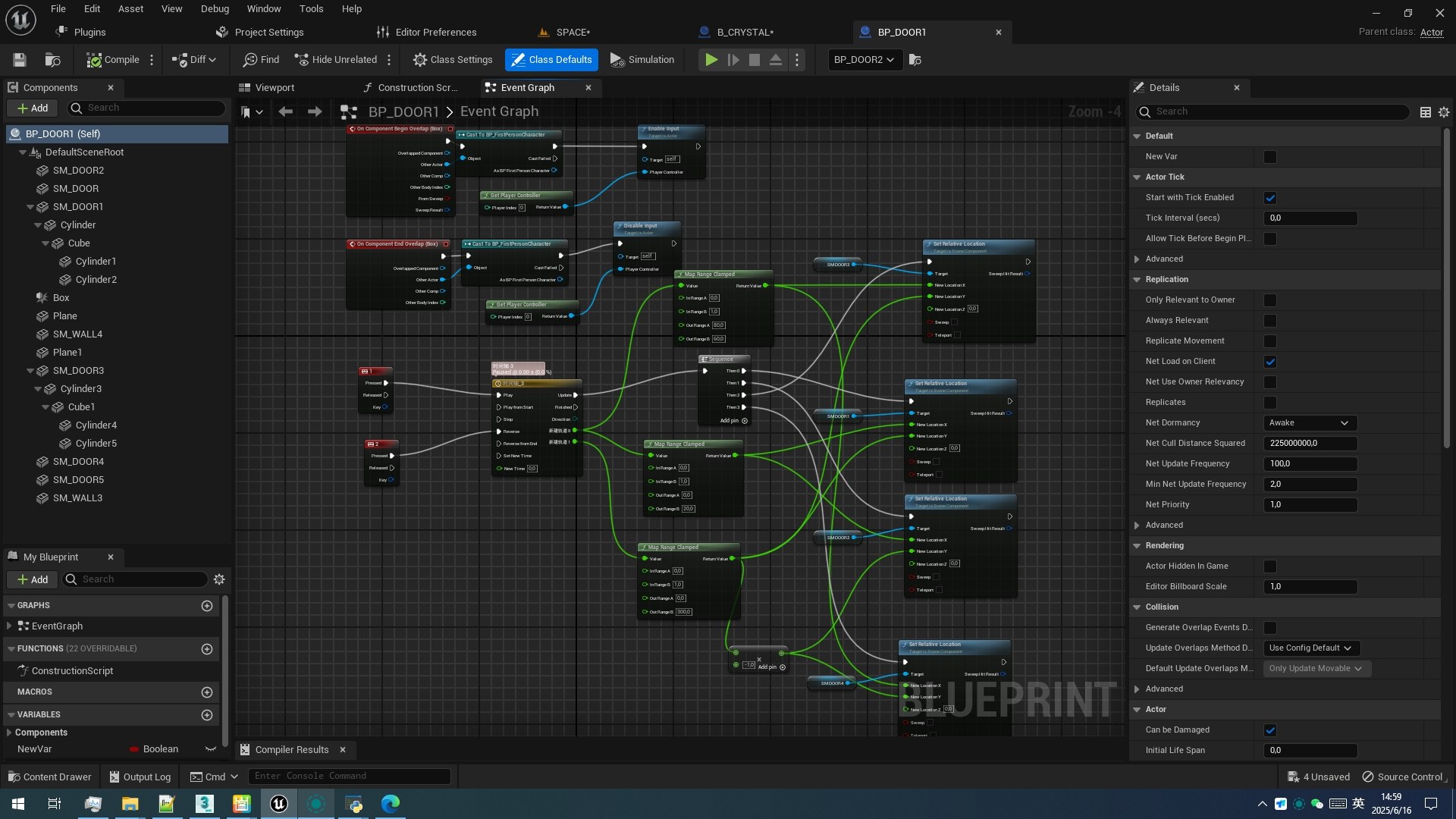Image resolution: width=1456 pixels, height=819 pixels.
Task: Toggle Start with Tick Enabled
Action: click(1270, 198)
